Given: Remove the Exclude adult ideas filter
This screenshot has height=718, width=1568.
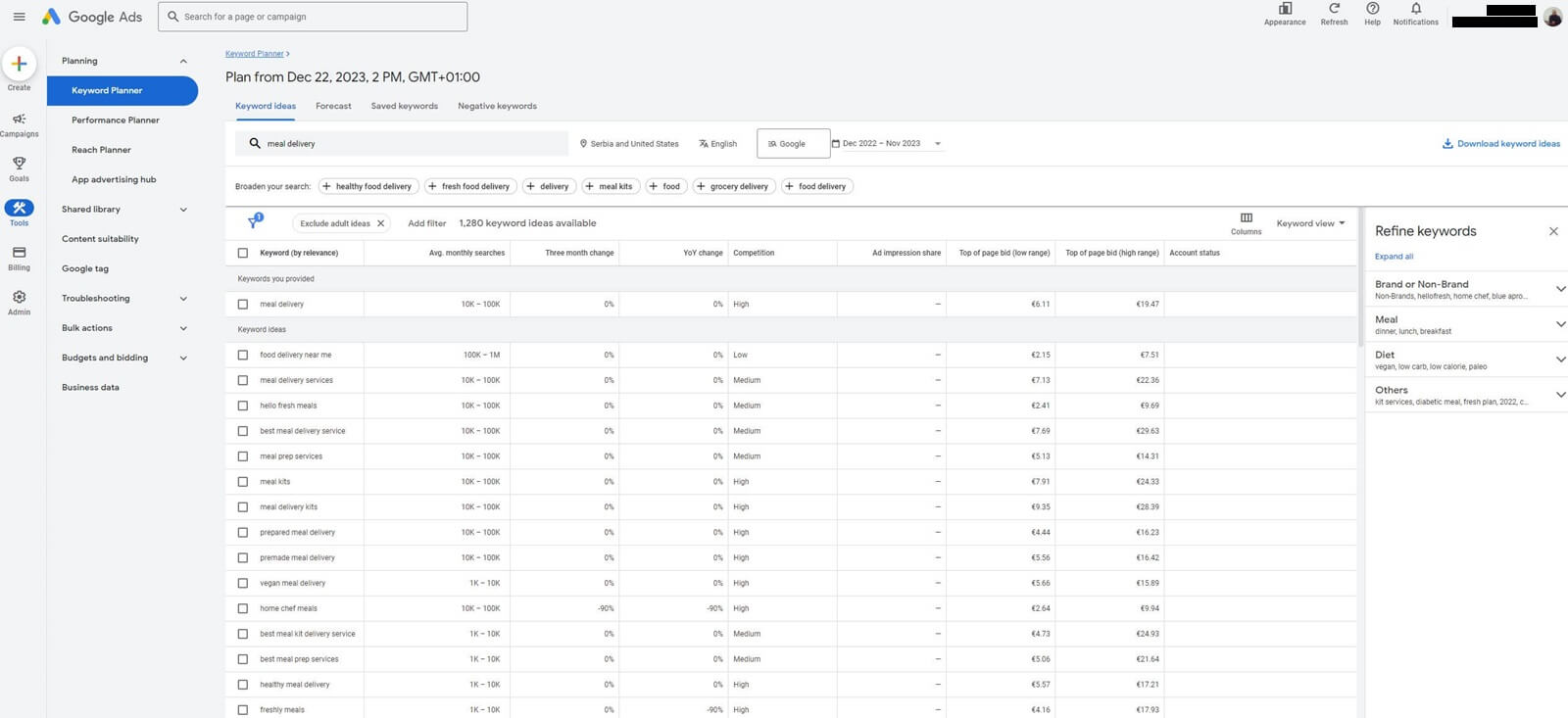Looking at the screenshot, I should pyautogui.click(x=381, y=223).
